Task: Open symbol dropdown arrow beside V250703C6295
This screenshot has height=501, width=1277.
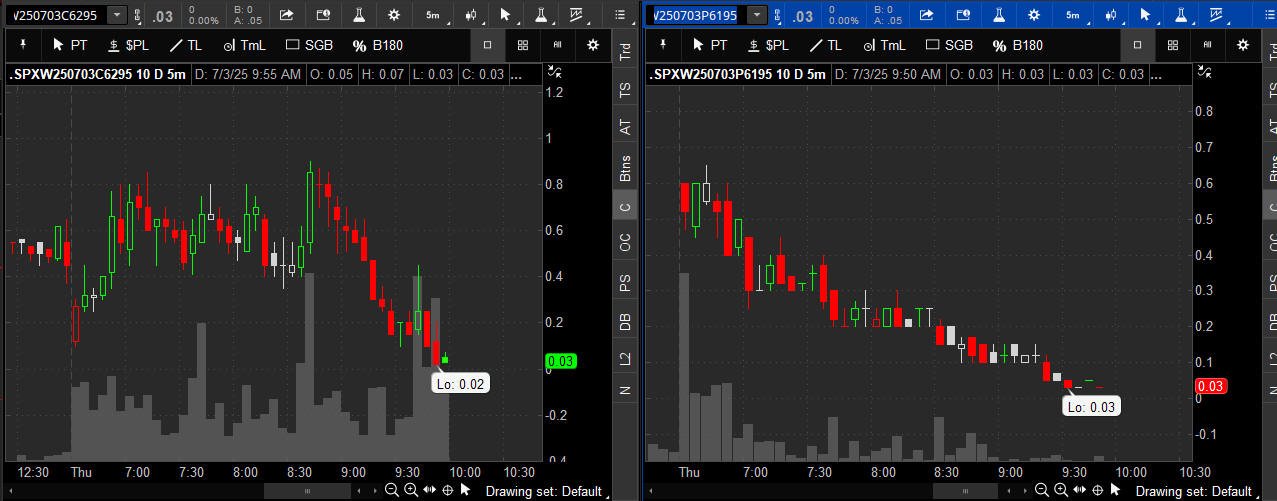Action: pos(117,15)
